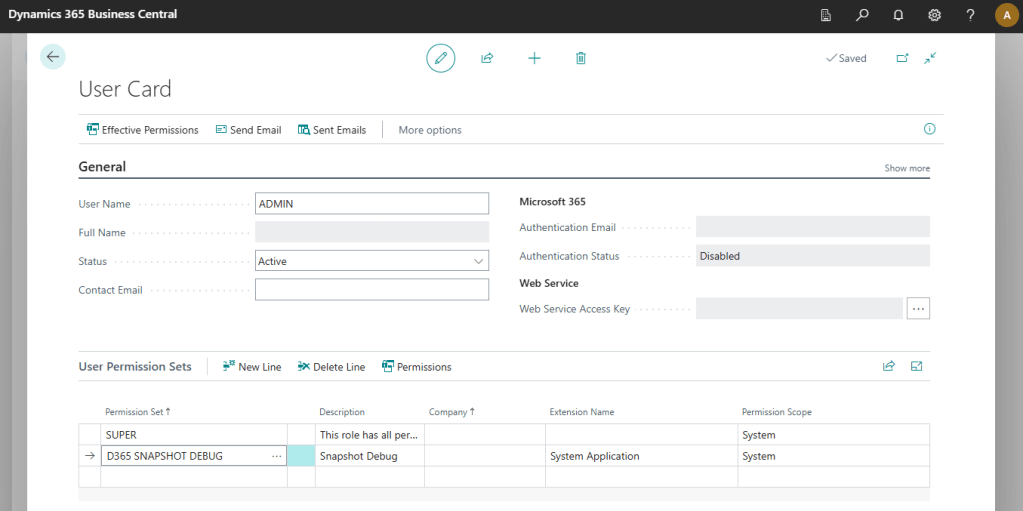The width and height of the screenshot is (1023, 511).
Task: Click the share icon in top toolbar
Action: [487, 58]
